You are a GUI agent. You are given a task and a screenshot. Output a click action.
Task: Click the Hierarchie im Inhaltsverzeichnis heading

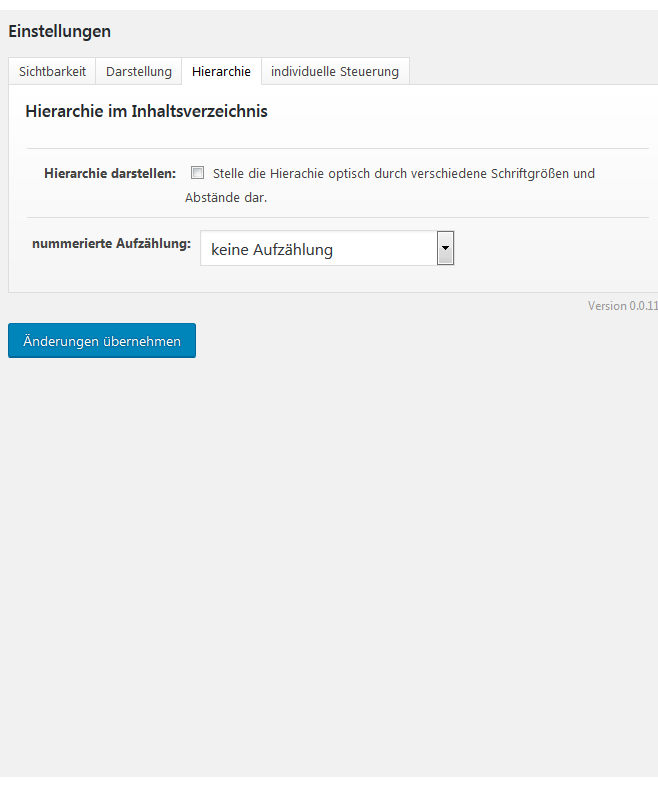click(x=147, y=111)
